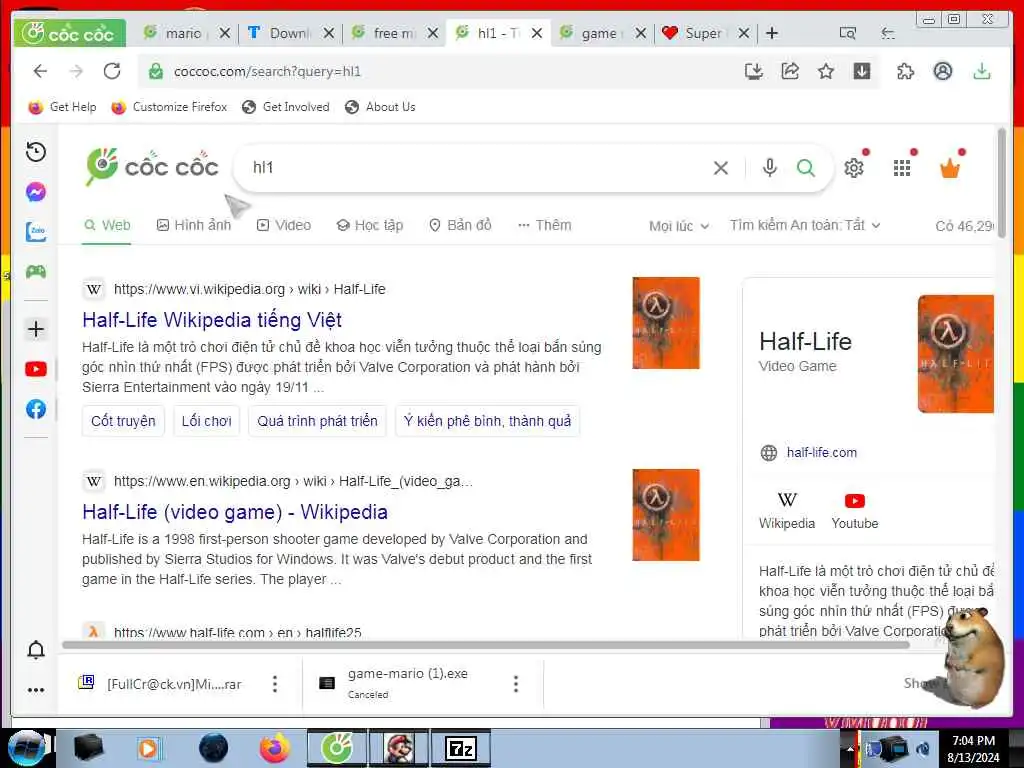
Task: Open Messenger from the sidebar
Action: tap(36, 192)
